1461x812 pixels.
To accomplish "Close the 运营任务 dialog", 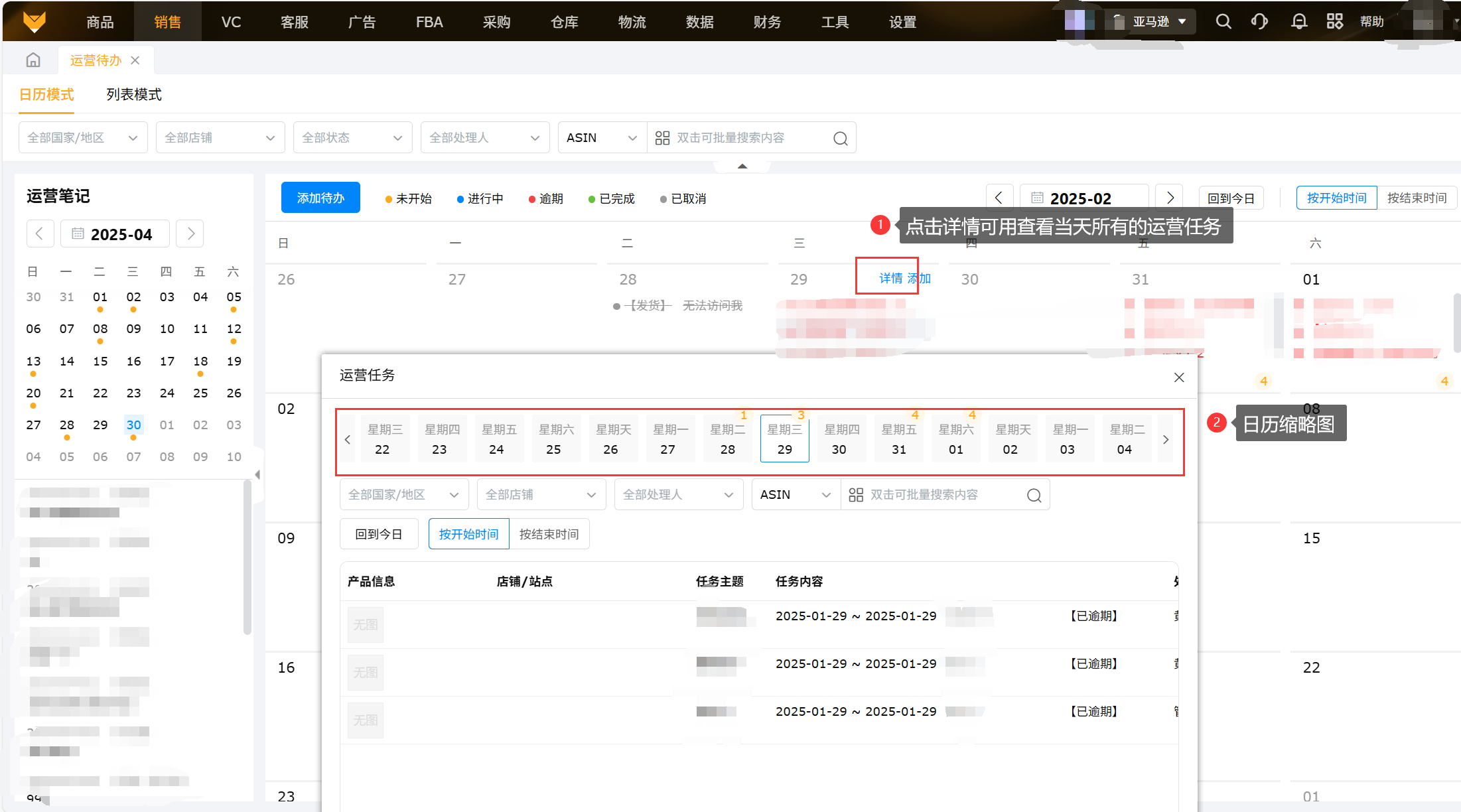I will [1179, 377].
